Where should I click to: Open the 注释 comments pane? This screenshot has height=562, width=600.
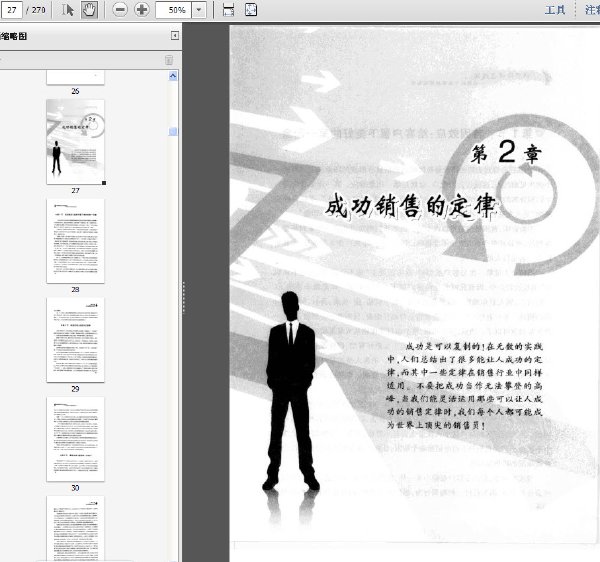click(x=592, y=10)
